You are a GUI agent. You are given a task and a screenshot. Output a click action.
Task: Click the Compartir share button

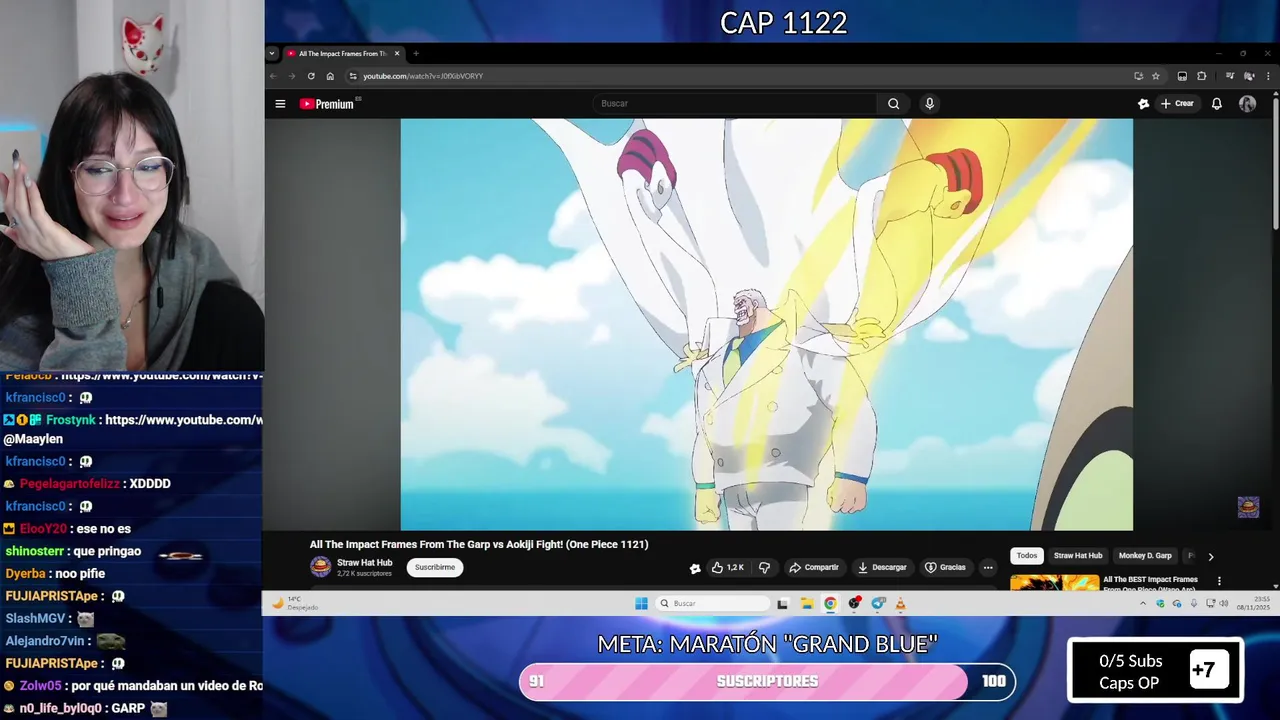814,567
